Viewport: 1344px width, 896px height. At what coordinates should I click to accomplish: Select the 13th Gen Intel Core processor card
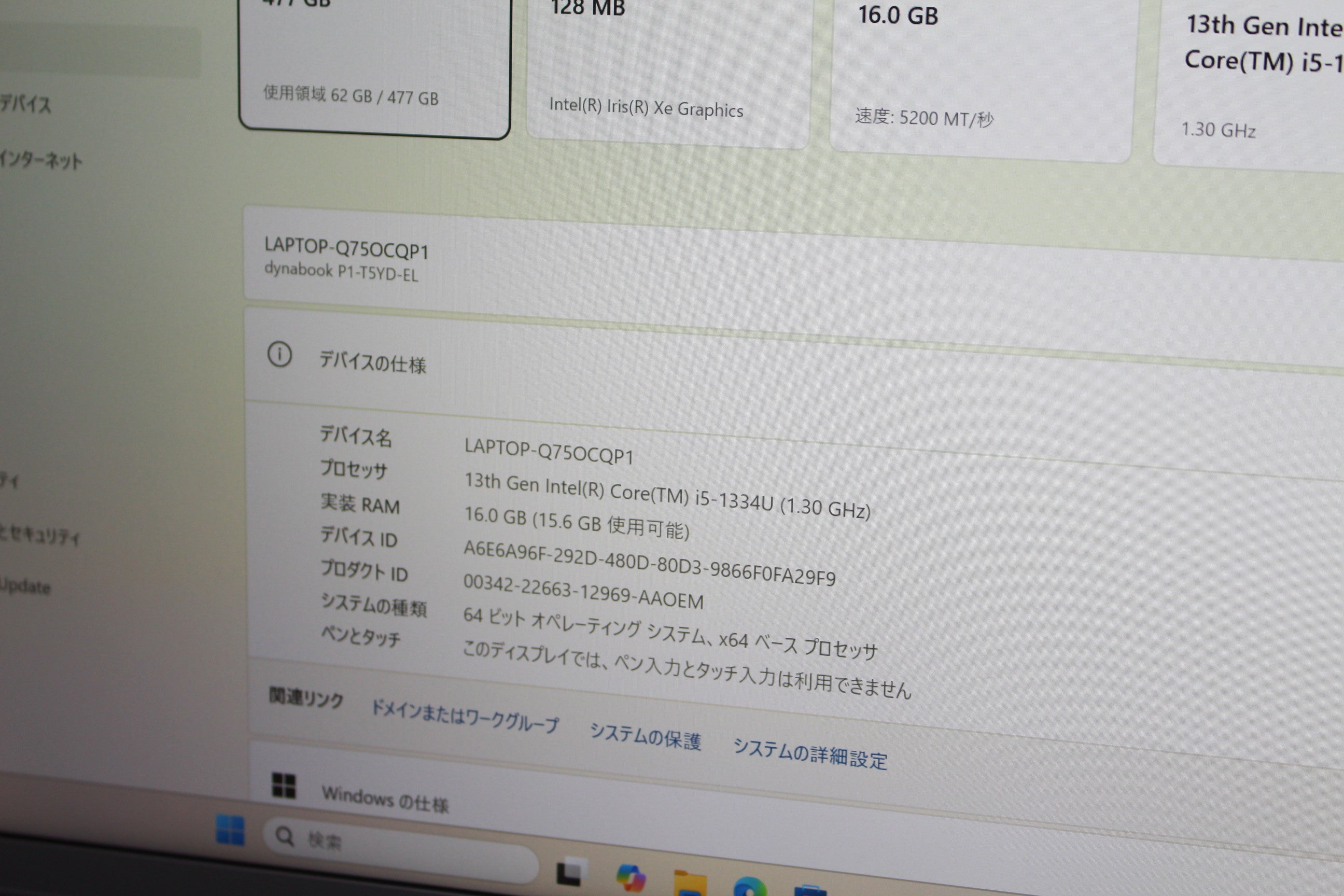pos(1249,83)
